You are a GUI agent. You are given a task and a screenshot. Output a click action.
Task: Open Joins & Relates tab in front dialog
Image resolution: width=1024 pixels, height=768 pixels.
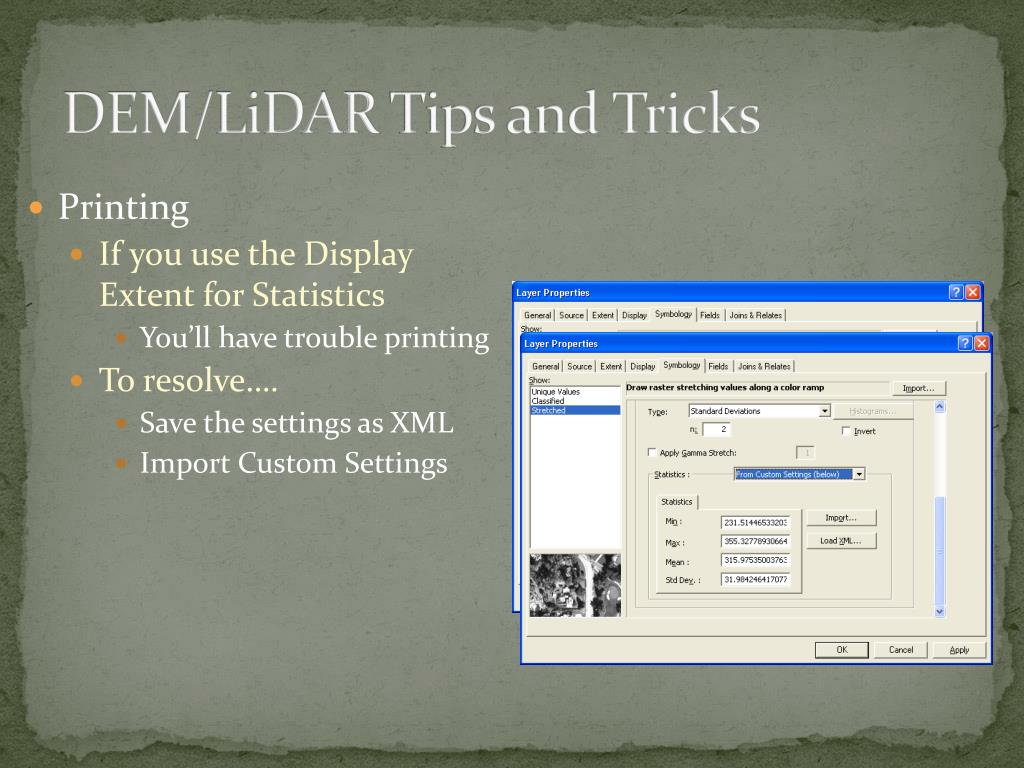[x=764, y=366]
